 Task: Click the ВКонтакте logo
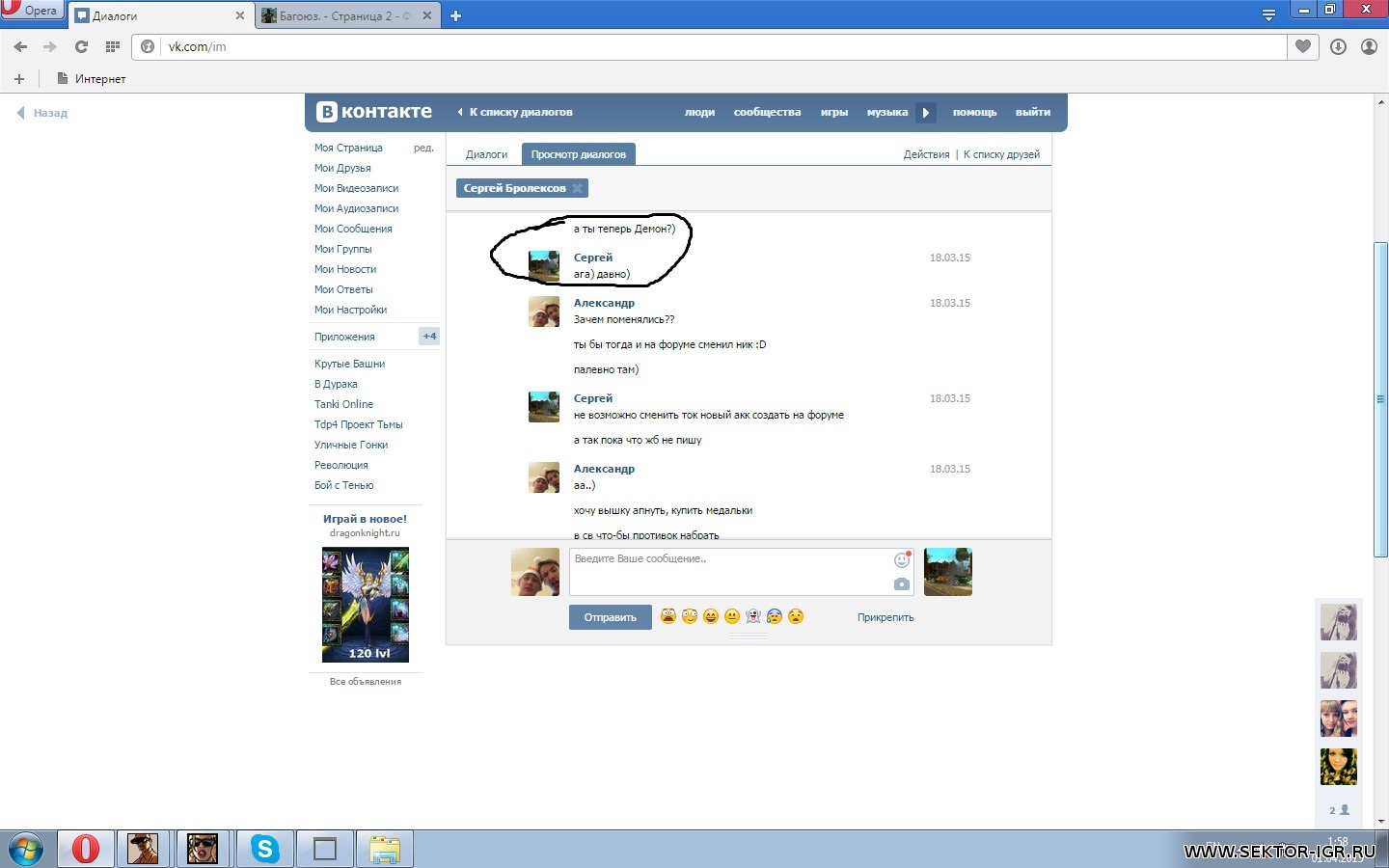tap(374, 112)
